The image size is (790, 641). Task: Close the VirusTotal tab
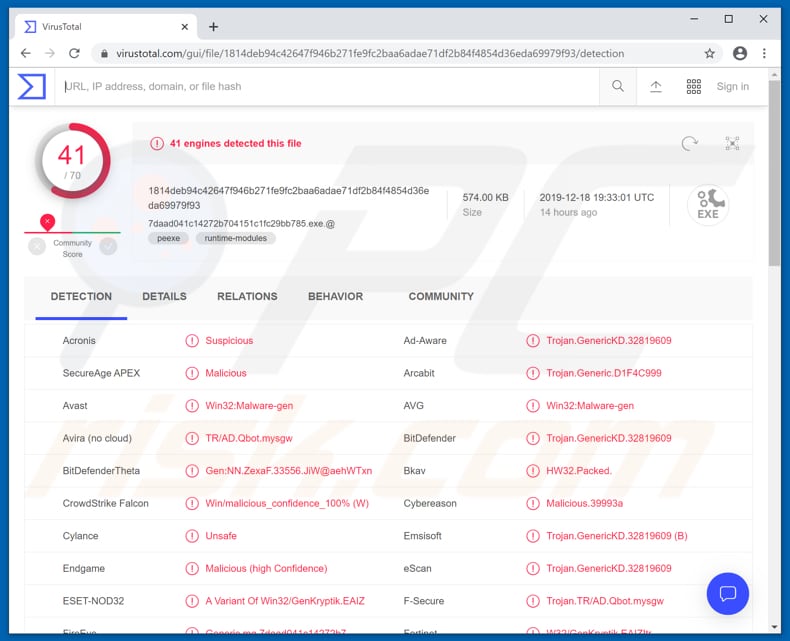coord(184,27)
